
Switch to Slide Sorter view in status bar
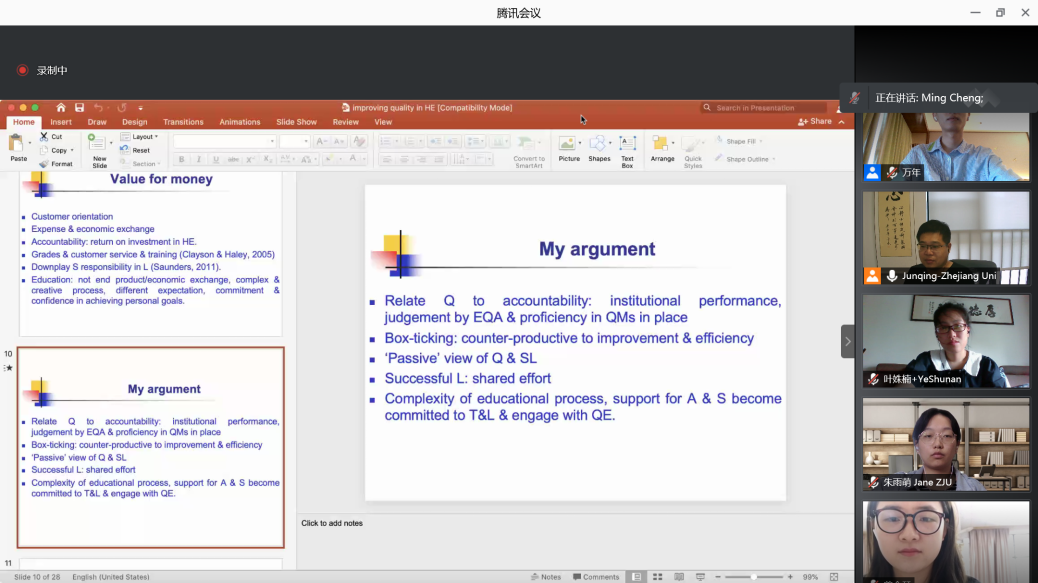click(x=657, y=577)
